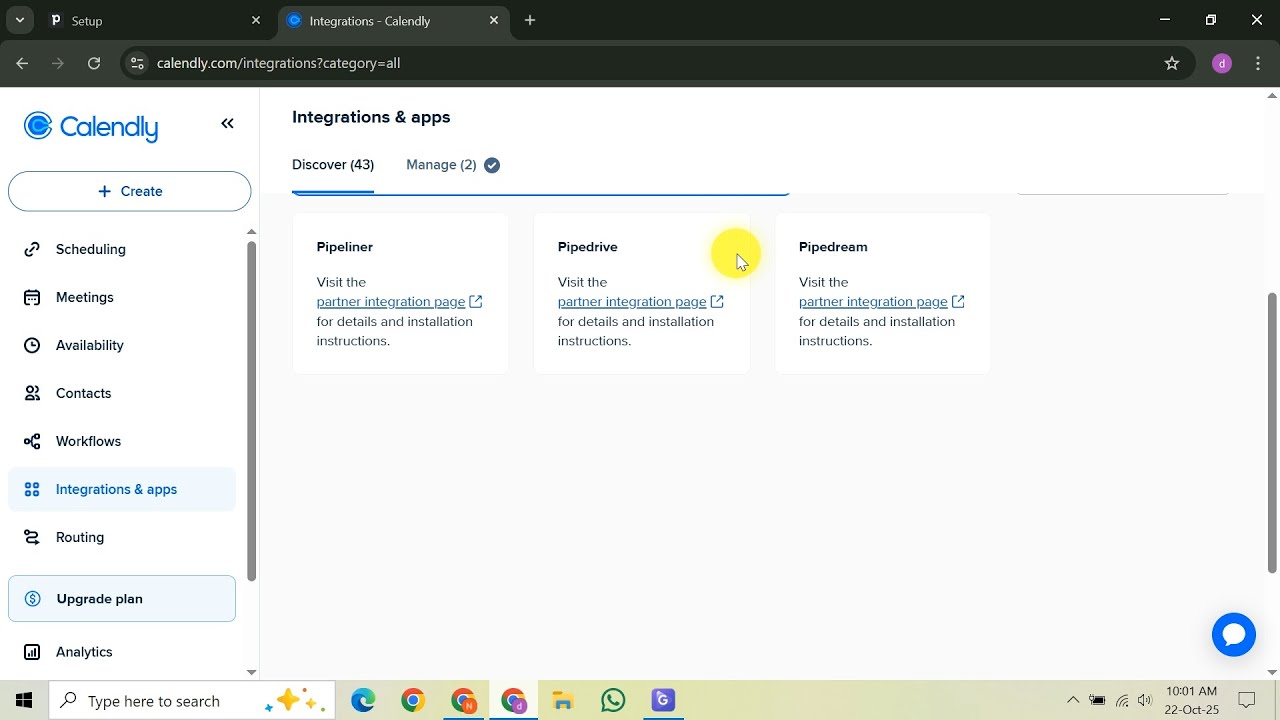View site information icon in address bar

137,63
